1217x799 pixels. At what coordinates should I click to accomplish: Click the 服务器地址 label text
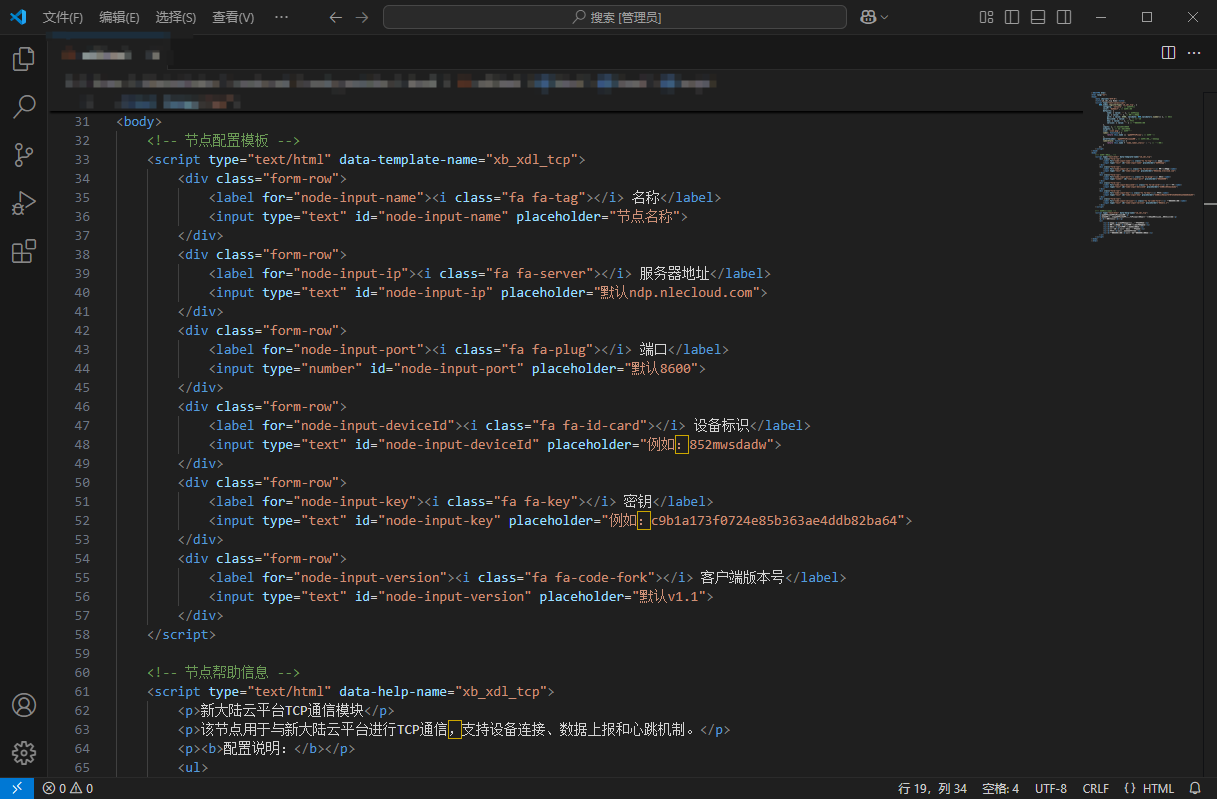(x=674, y=273)
